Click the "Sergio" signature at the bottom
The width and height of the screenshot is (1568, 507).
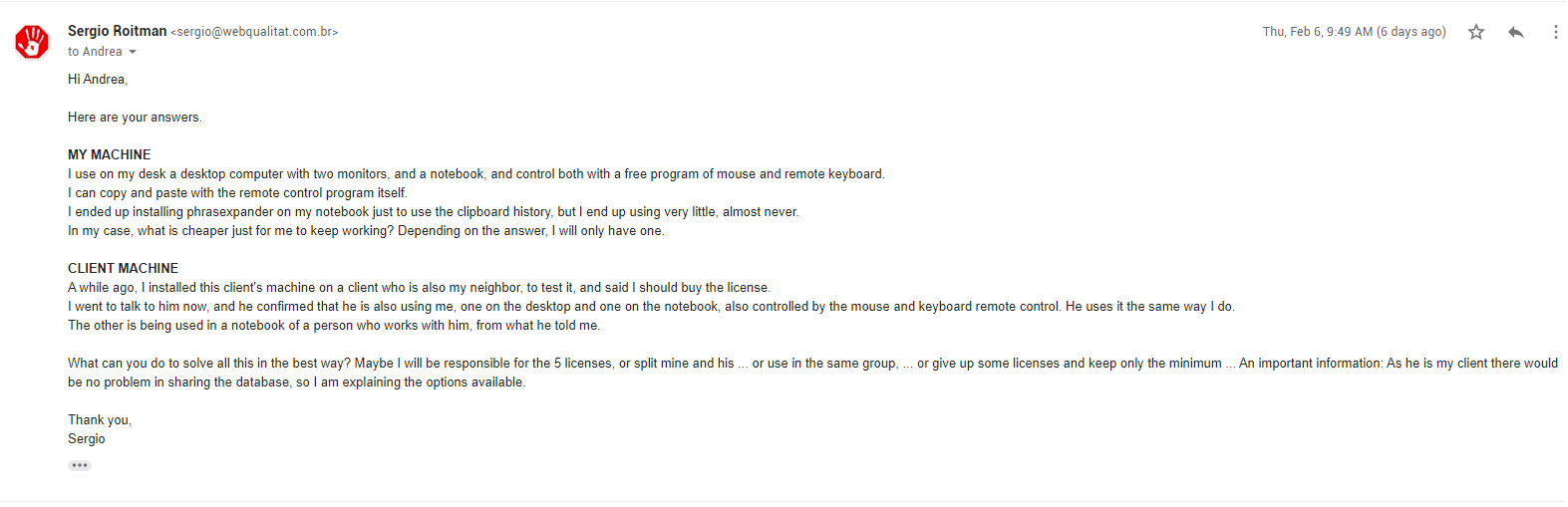click(87, 438)
